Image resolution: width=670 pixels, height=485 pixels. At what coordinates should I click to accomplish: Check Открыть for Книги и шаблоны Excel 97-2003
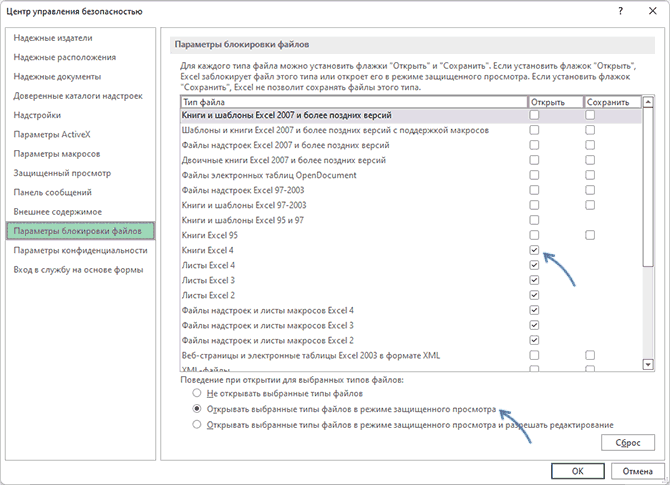coord(534,205)
